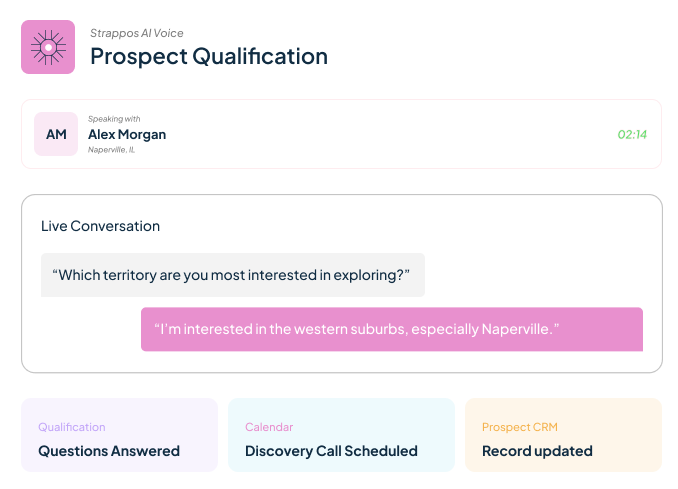Image resolution: width=678 pixels, height=489 pixels.
Task: Click the Strappos AI Voice subtitle
Action: click(x=137, y=33)
